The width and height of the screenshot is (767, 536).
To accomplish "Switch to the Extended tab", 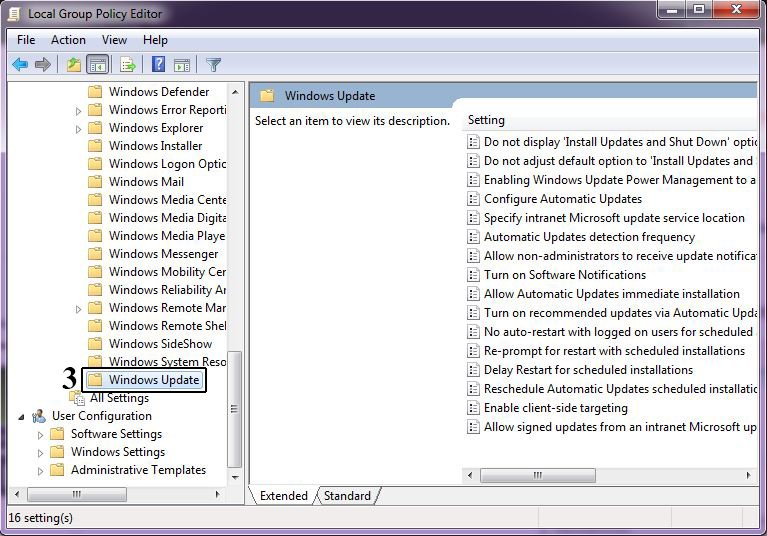I will point(284,496).
